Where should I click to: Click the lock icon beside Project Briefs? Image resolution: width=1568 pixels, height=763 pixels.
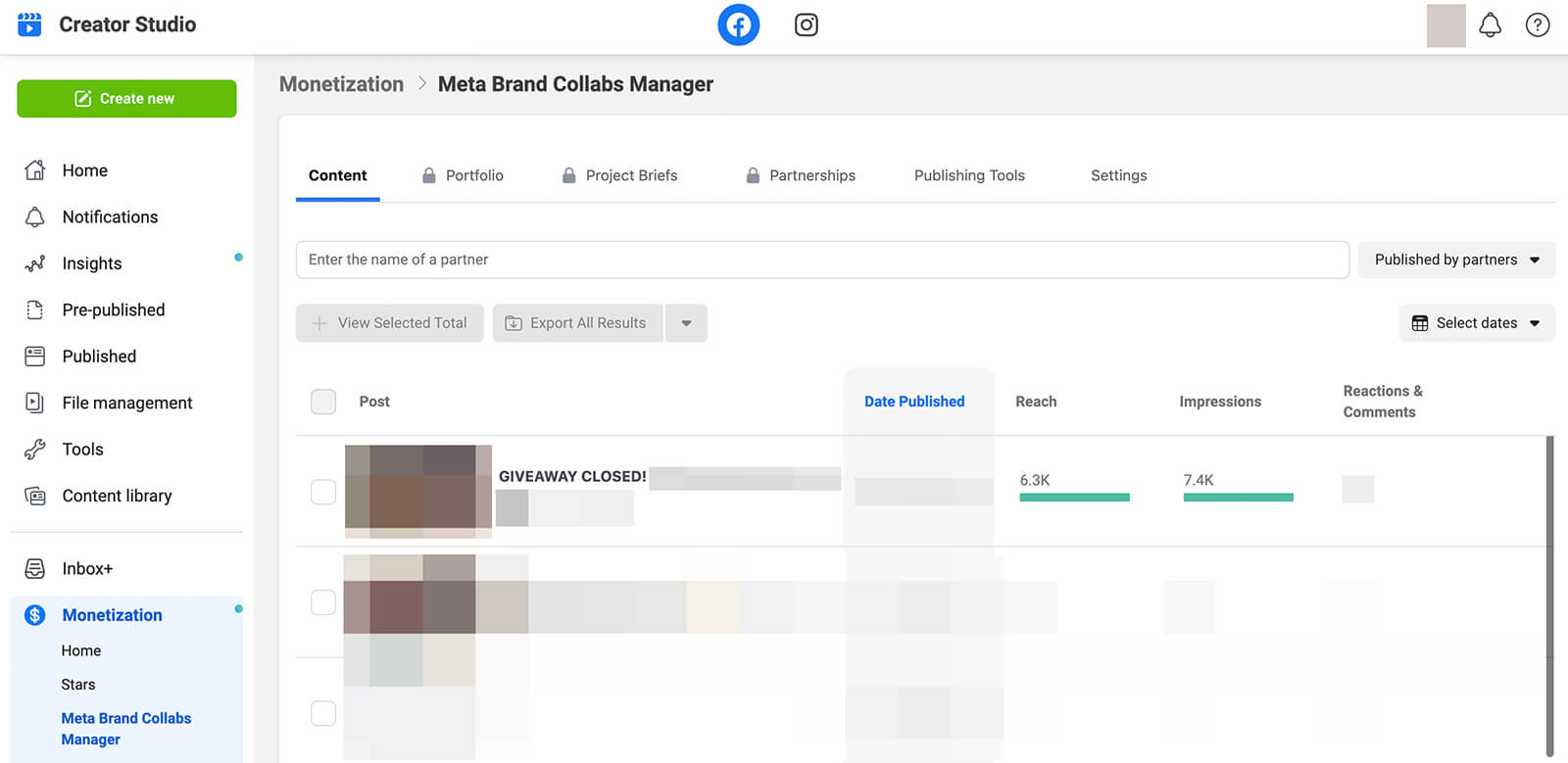pyautogui.click(x=568, y=175)
